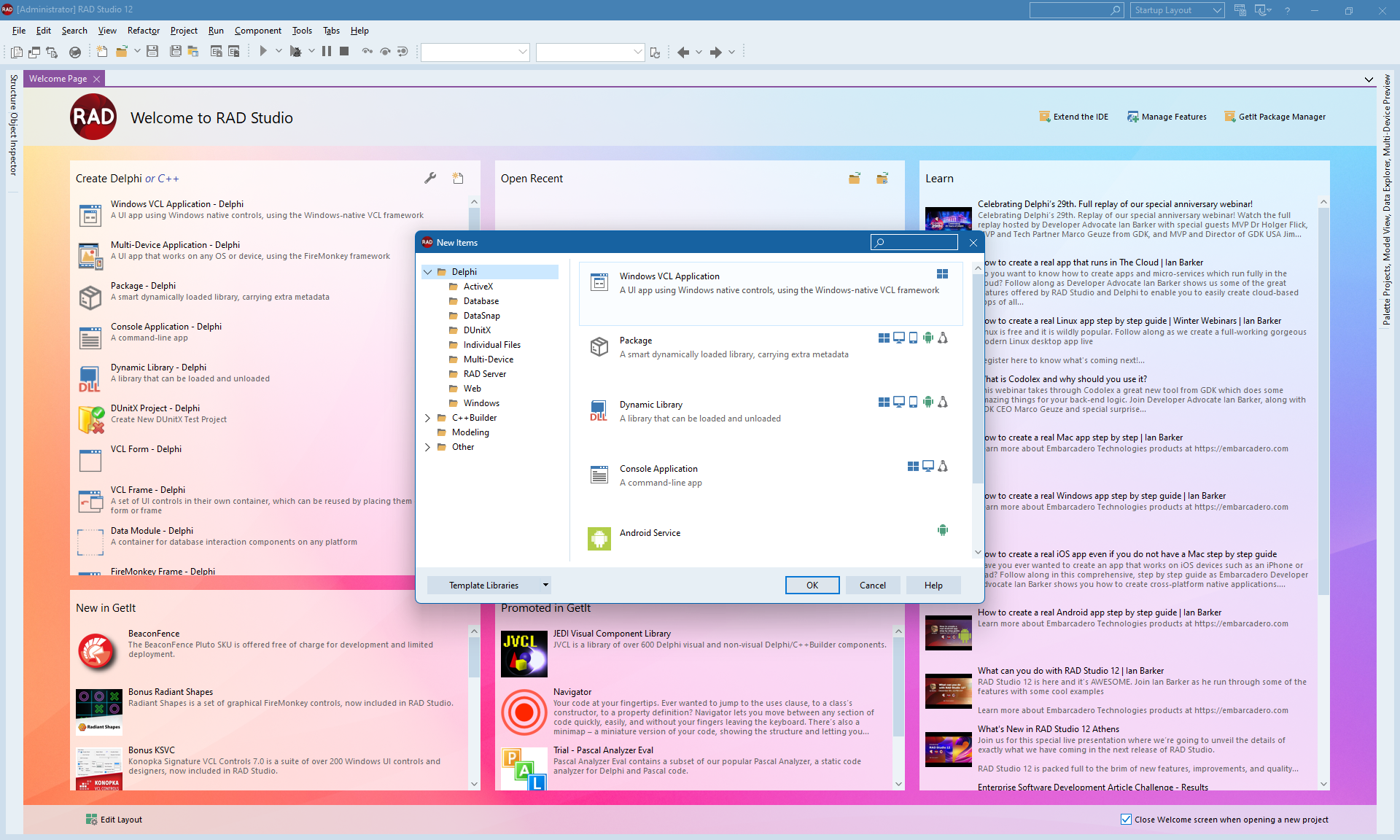Click the debug bug run toolbar icon

(295, 52)
